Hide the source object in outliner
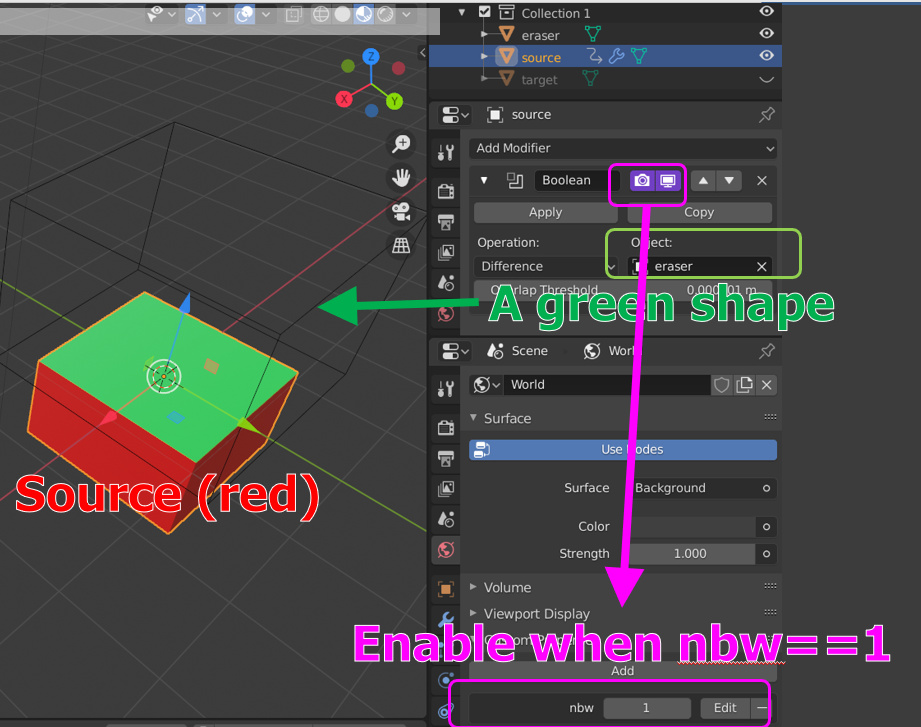 click(x=766, y=56)
